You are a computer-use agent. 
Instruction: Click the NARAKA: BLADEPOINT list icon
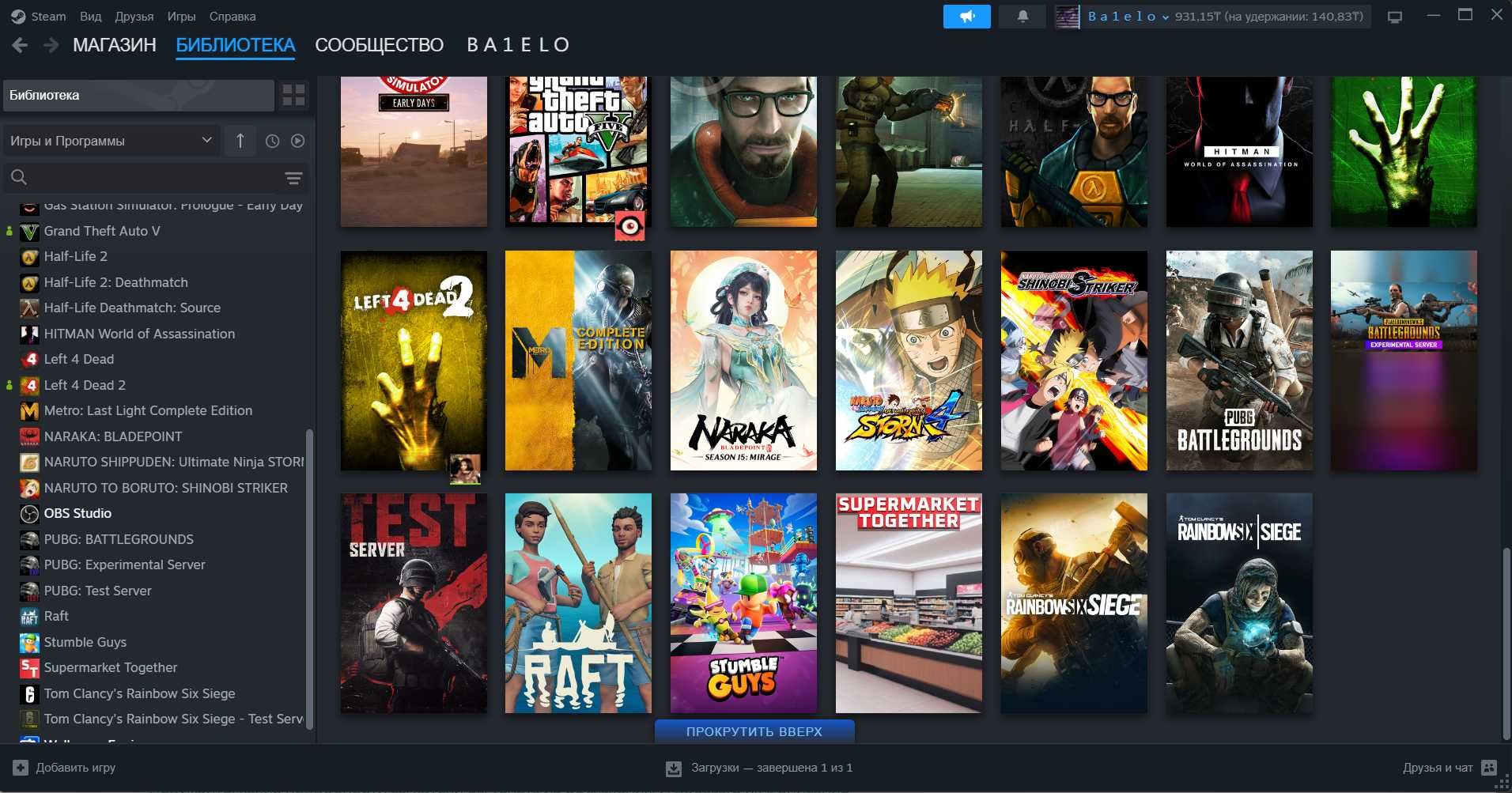pyautogui.click(x=29, y=437)
